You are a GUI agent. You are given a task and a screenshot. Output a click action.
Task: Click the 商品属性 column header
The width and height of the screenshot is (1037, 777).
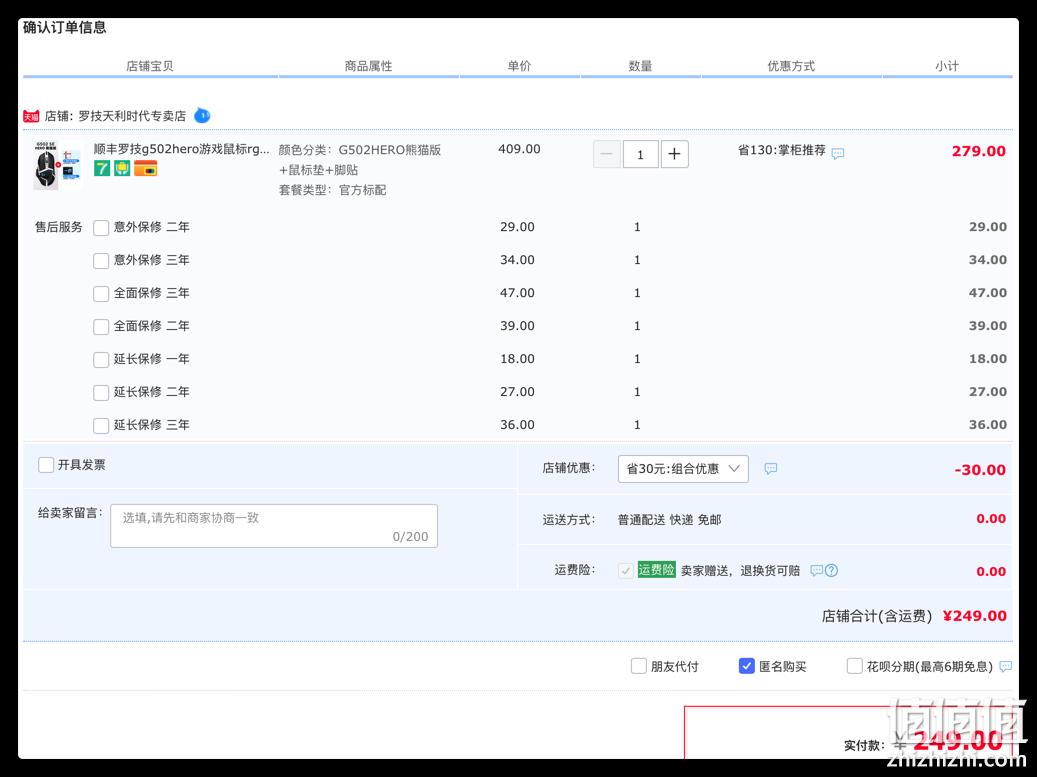[x=368, y=66]
